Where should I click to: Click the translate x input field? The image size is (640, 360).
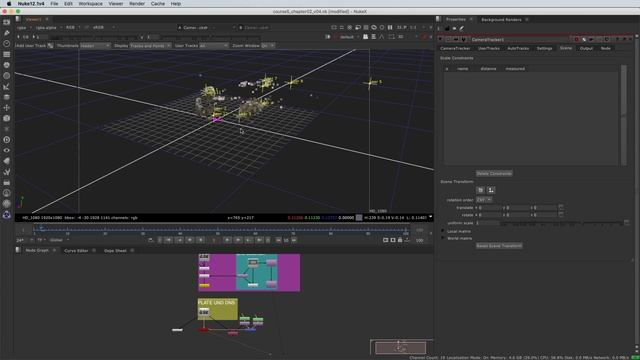(x=489, y=208)
